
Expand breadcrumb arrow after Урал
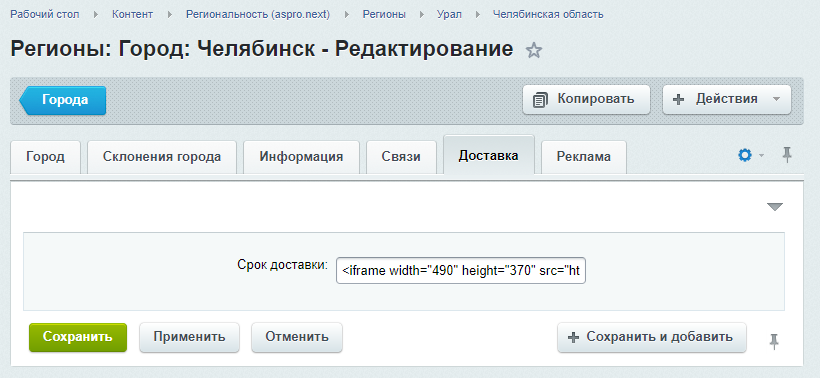click(477, 15)
